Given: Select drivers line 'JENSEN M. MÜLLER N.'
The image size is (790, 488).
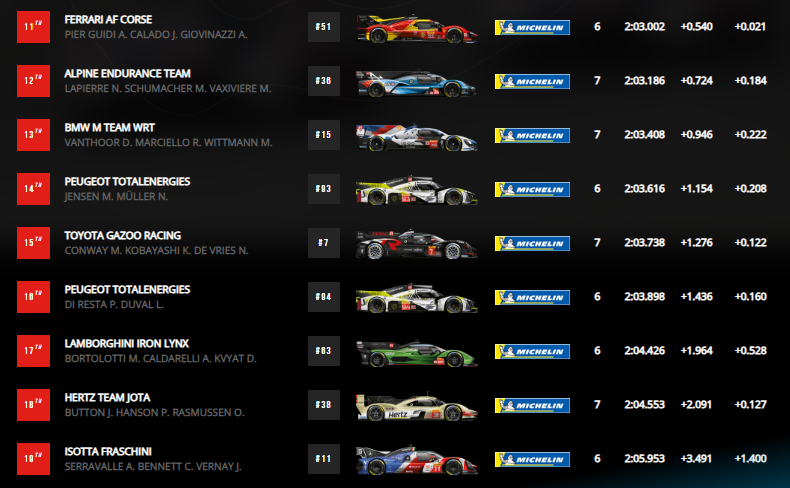Looking at the screenshot, I should click(x=116, y=196).
